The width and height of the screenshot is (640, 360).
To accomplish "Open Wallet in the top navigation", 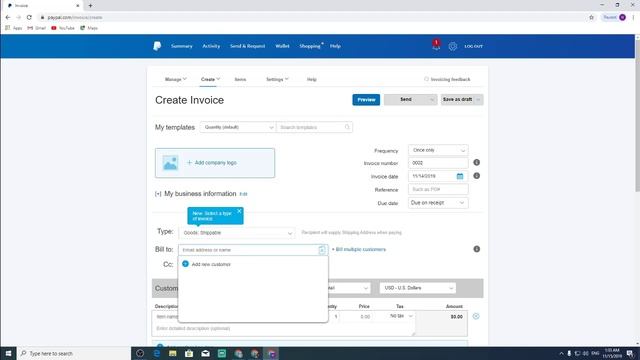I will [x=282, y=46].
